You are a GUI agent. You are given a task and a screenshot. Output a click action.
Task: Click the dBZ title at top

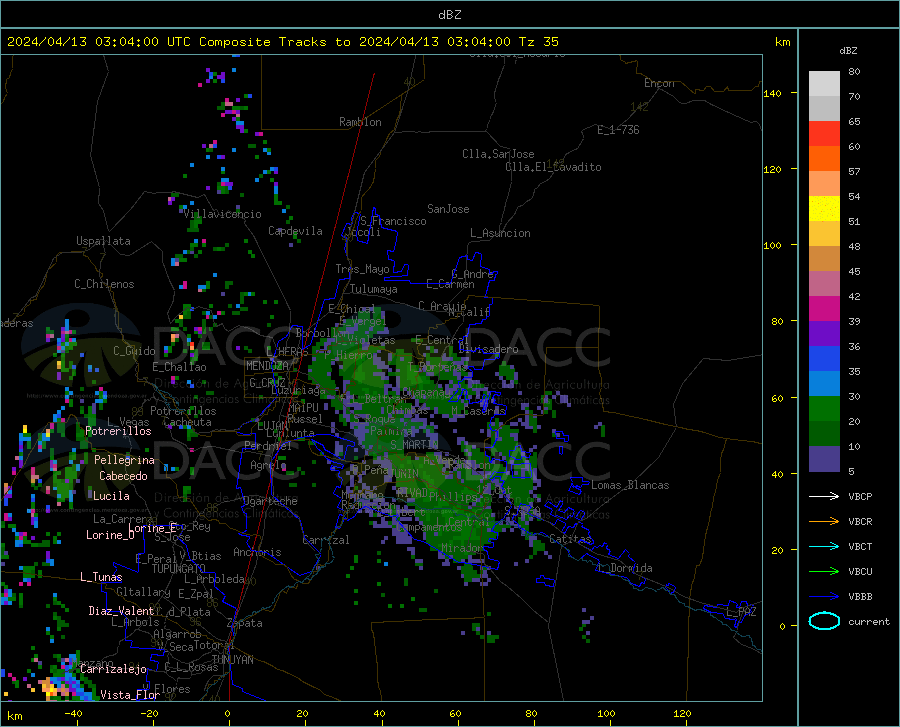click(449, 15)
